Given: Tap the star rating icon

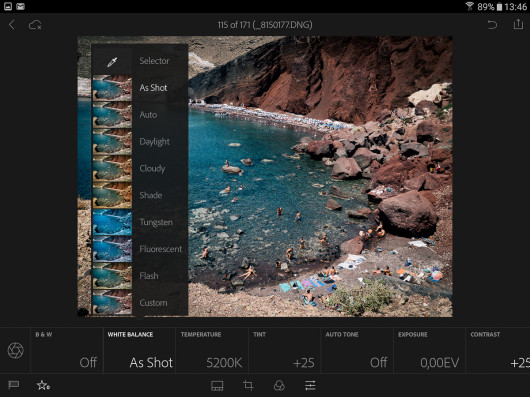Looking at the screenshot, I should 43,385.
